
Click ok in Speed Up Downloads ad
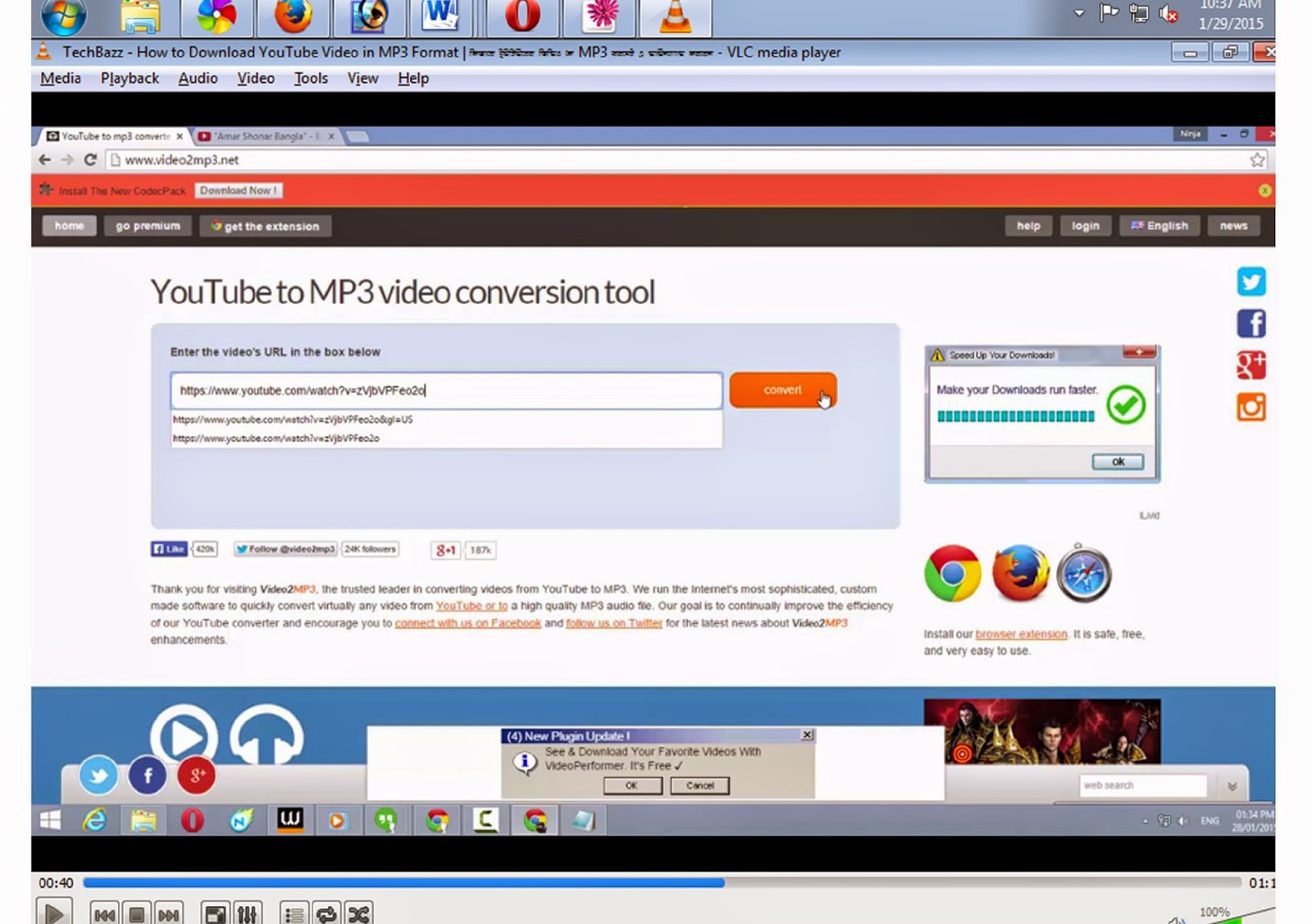point(1118,462)
